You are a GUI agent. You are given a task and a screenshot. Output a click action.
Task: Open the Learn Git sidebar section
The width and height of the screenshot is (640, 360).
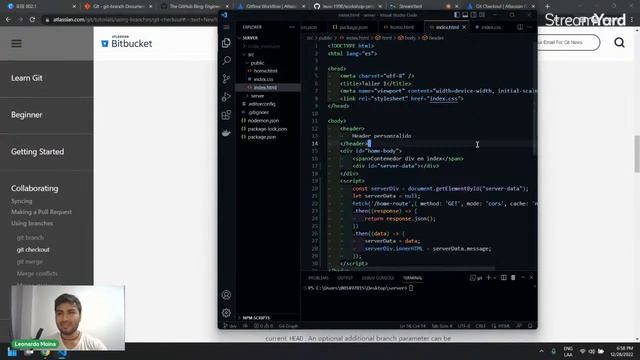click(x=27, y=78)
